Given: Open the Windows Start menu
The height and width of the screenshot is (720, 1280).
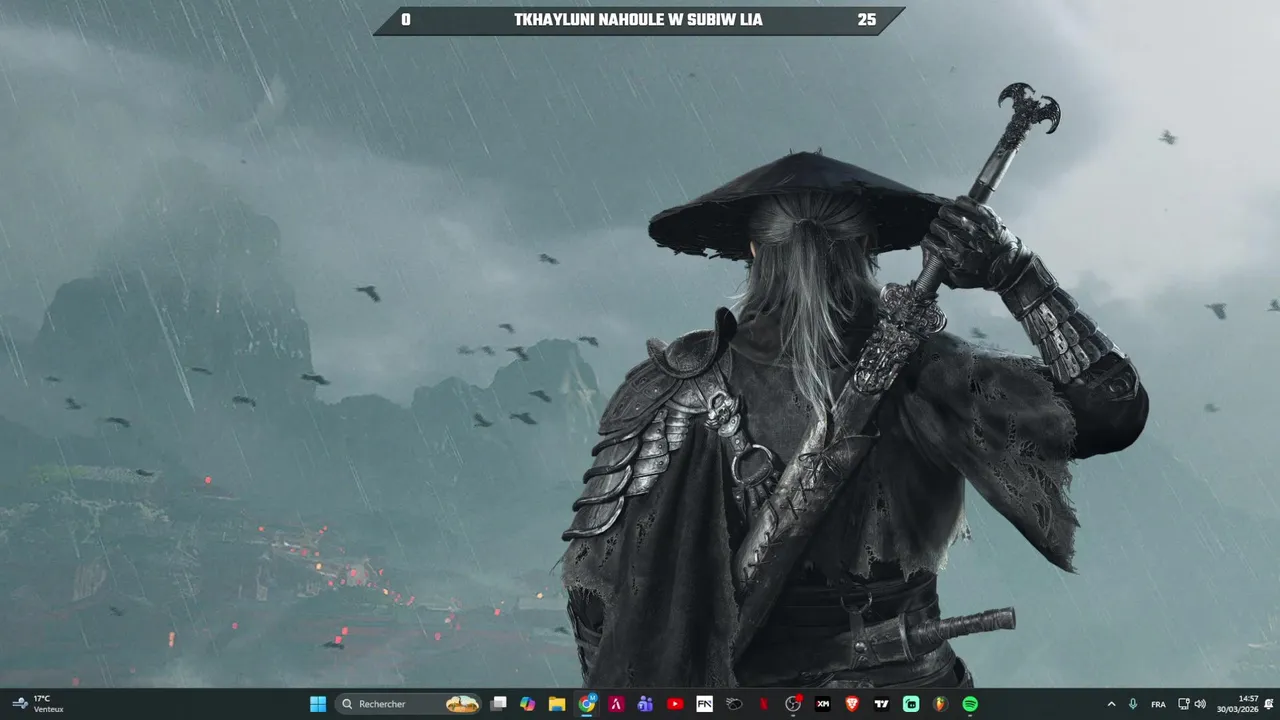Looking at the screenshot, I should pos(317,704).
